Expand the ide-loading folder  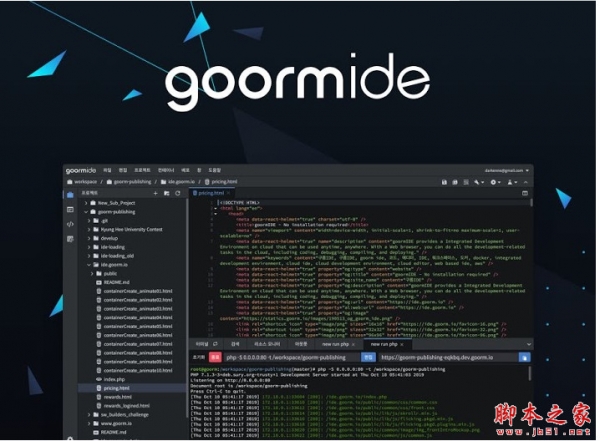point(89,247)
